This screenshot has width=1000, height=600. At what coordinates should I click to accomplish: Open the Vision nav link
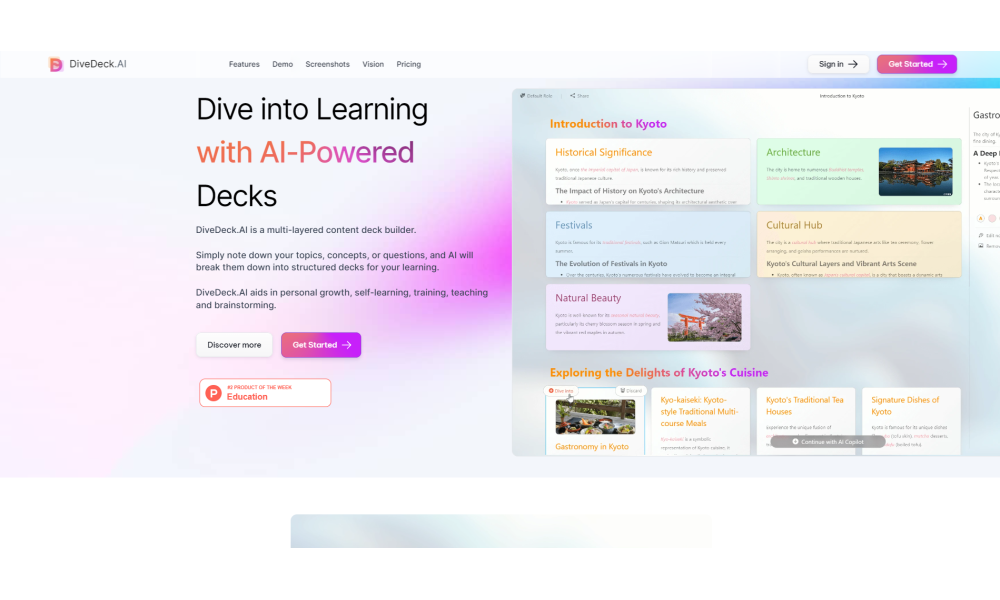coord(373,64)
